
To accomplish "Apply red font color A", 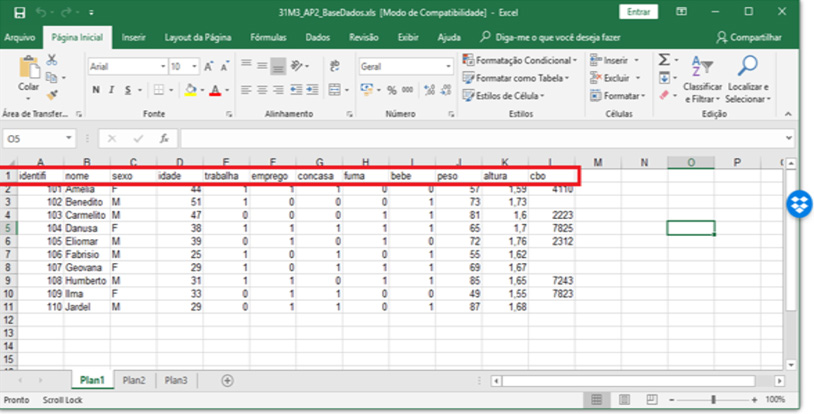I will pyautogui.click(x=215, y=90).
